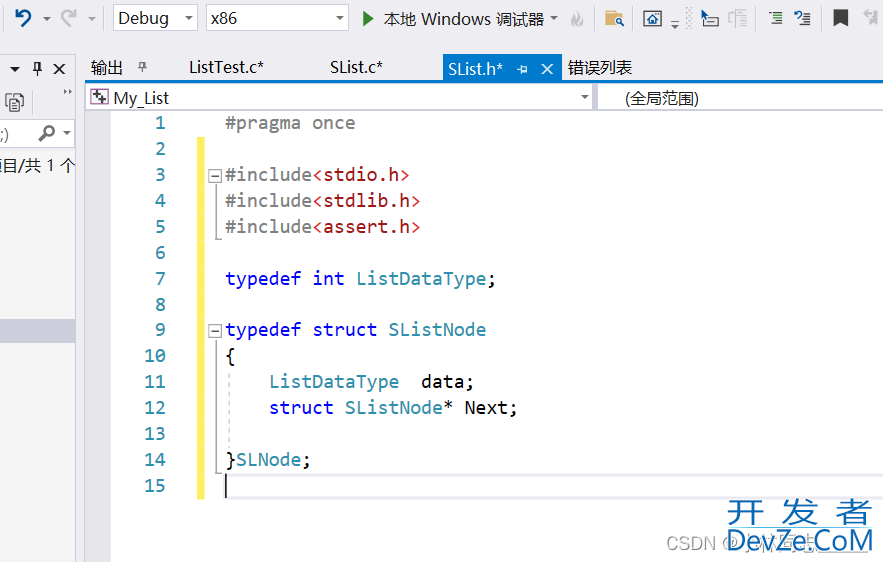Toggle auto-hide pin on the side panel
The image size is (883, 562).
[37, 69]
